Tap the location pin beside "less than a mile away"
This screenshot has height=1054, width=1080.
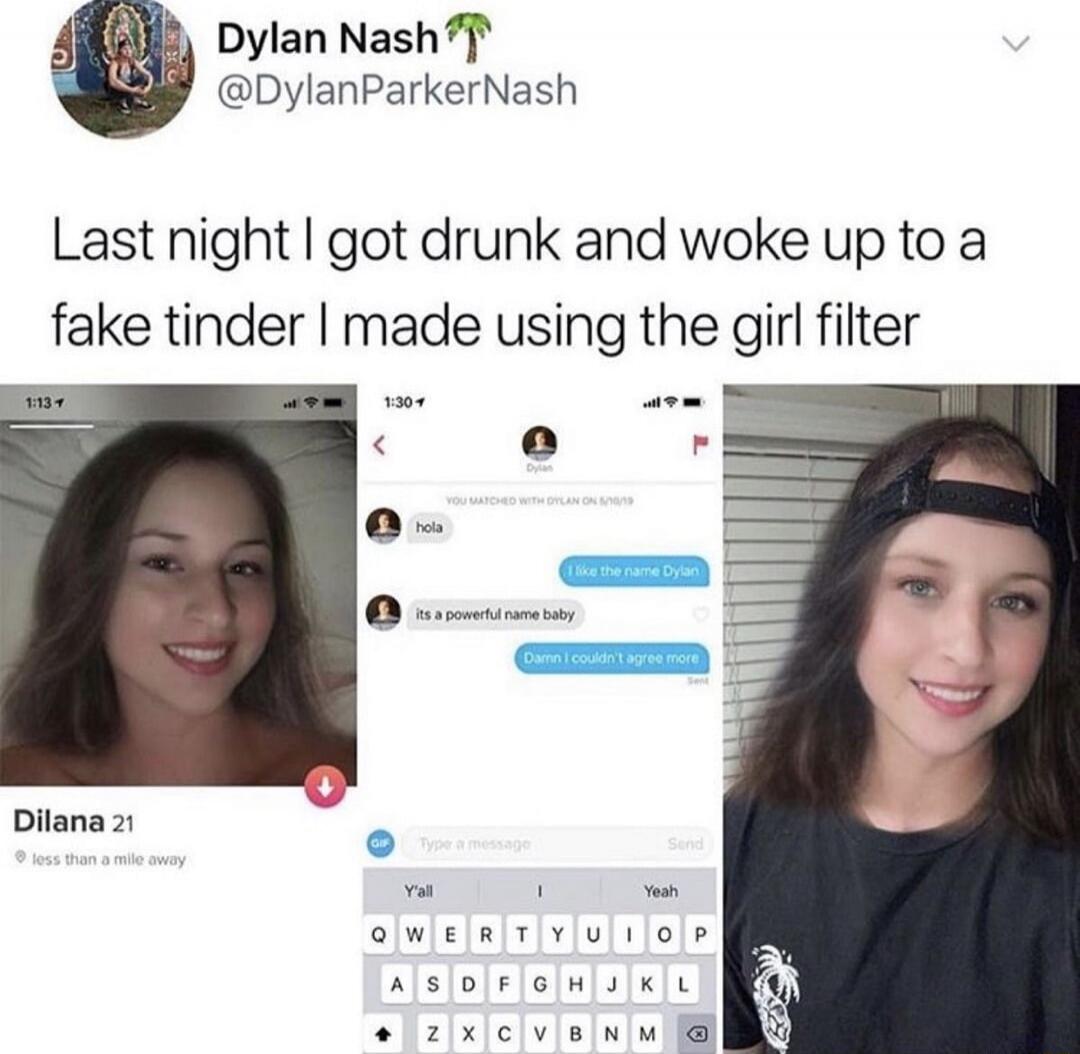coord(21,859)
